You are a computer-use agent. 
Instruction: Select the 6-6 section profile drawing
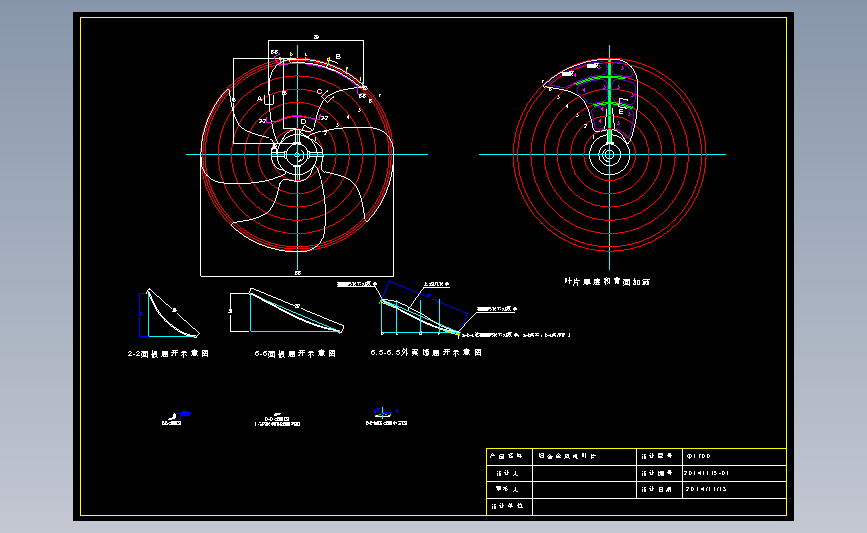(287, 311)
